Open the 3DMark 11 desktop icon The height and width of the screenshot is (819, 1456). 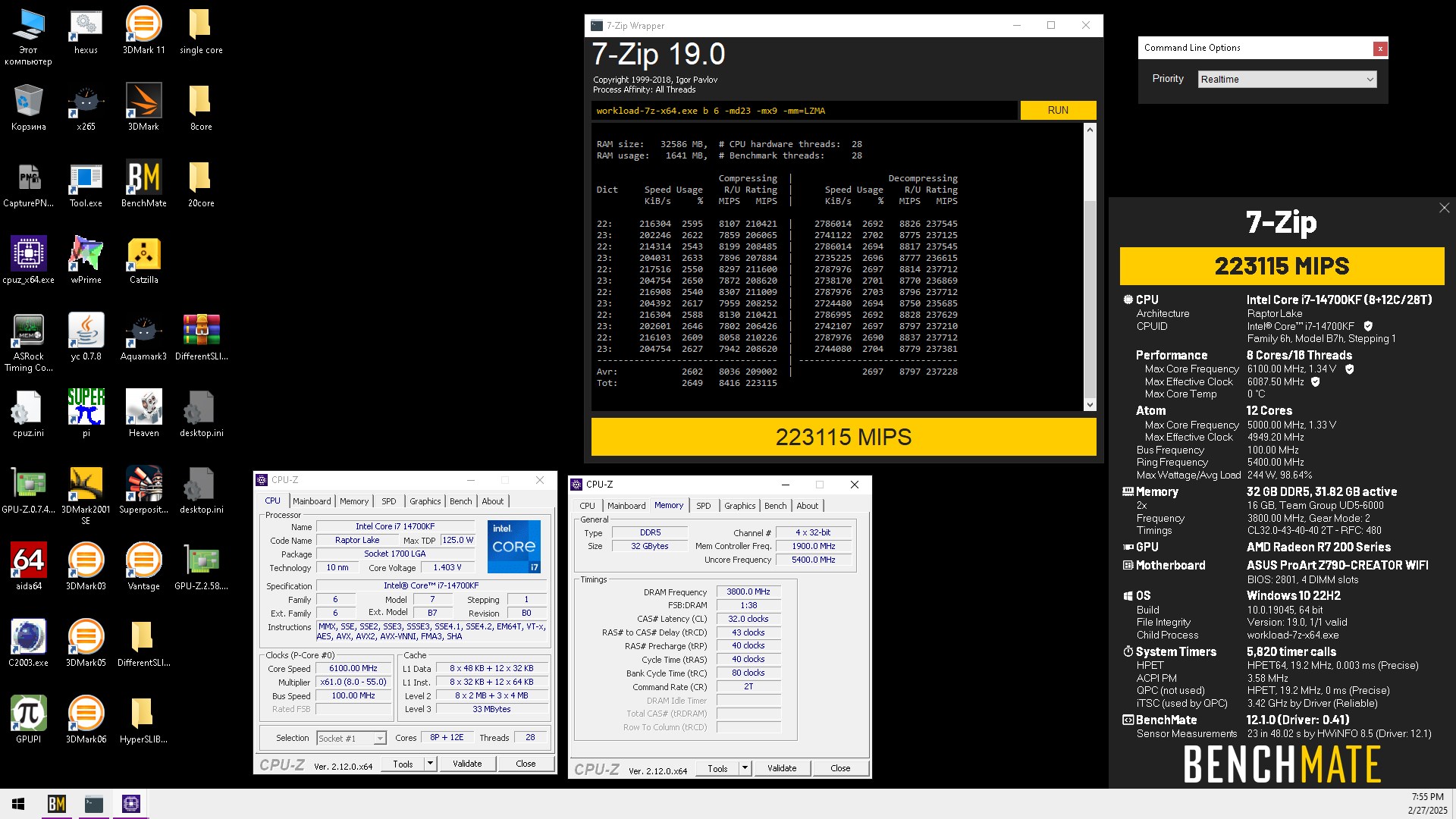point(143,31)
